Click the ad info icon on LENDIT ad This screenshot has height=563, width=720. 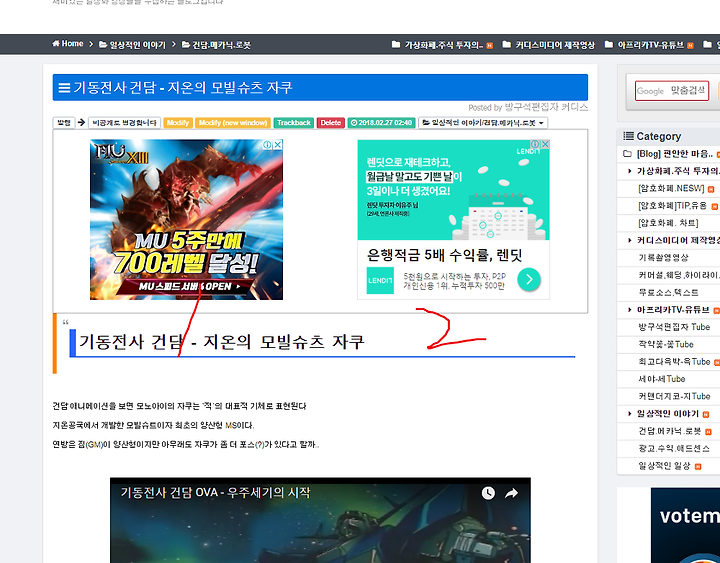pyautogui.click(x=534, y=144)
